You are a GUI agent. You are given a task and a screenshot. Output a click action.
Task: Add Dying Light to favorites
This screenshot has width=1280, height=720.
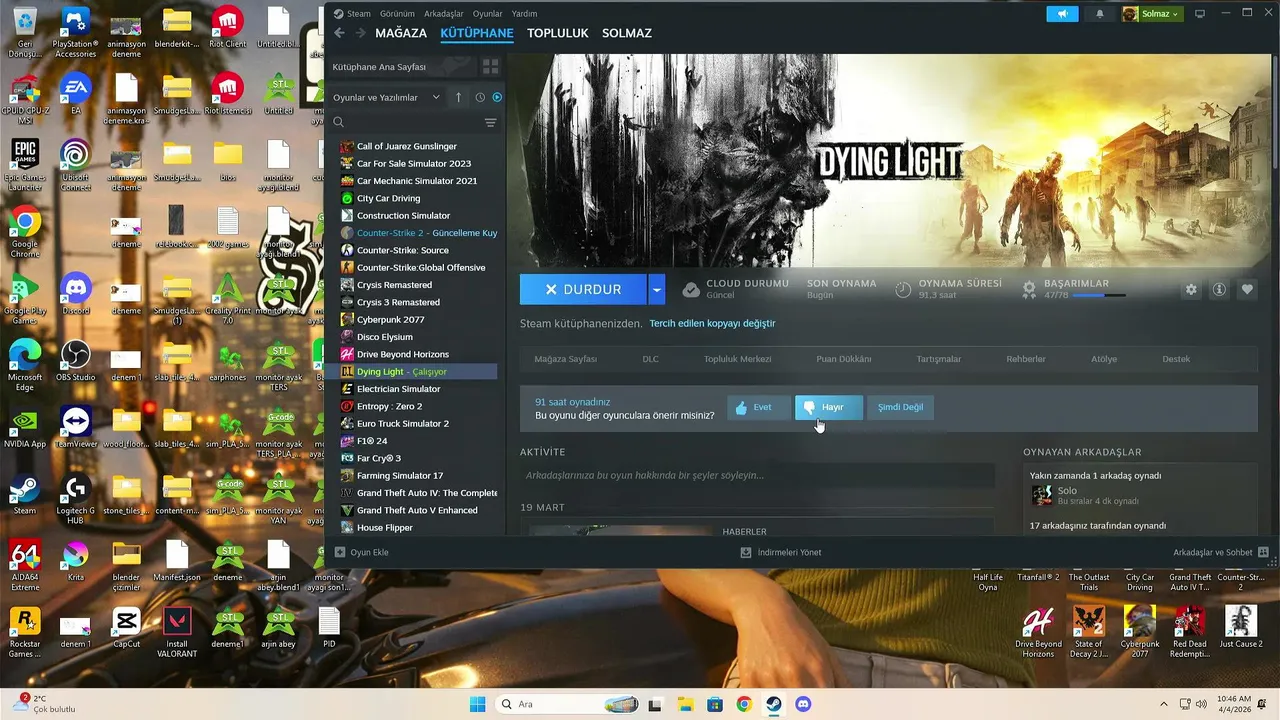point(1247,289)
